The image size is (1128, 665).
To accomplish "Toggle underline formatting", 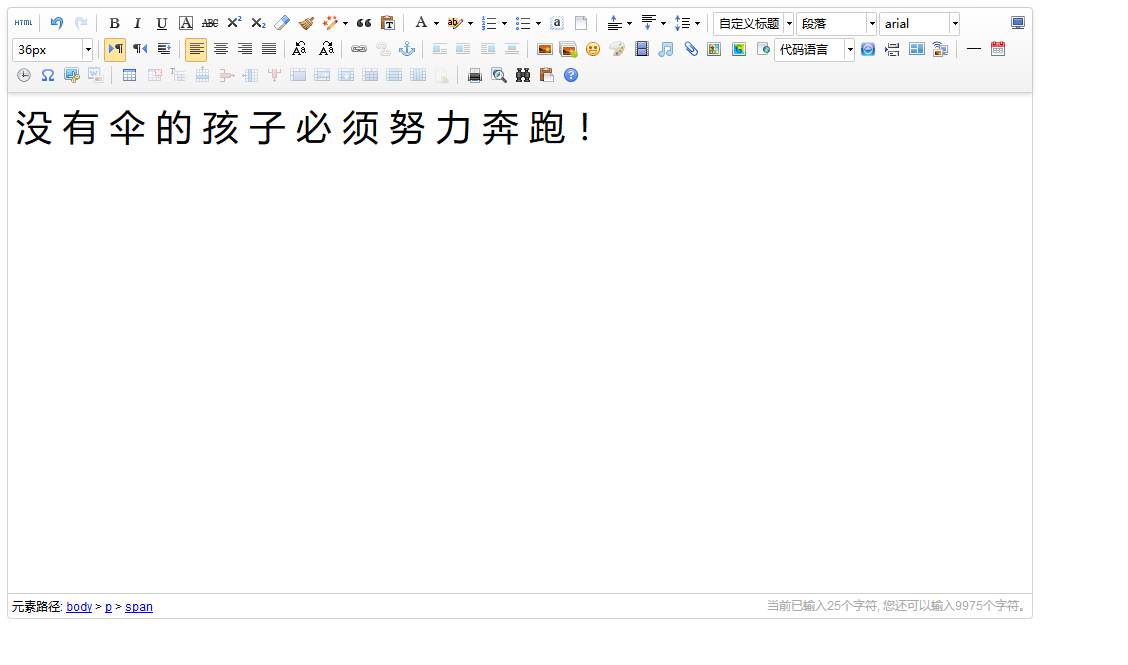I will click(x=162, y=23).
